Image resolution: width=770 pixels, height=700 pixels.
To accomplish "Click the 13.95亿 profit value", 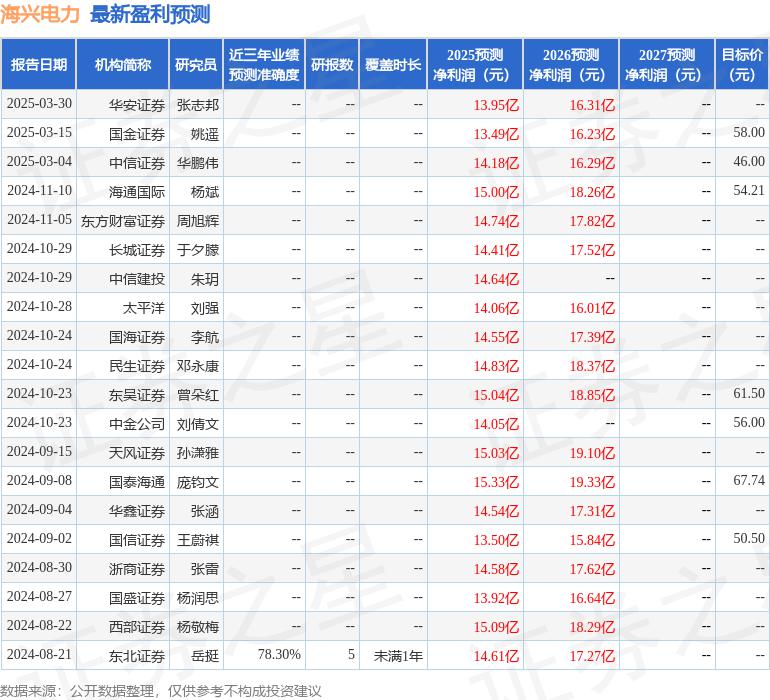I will click(x=496, y=105).
